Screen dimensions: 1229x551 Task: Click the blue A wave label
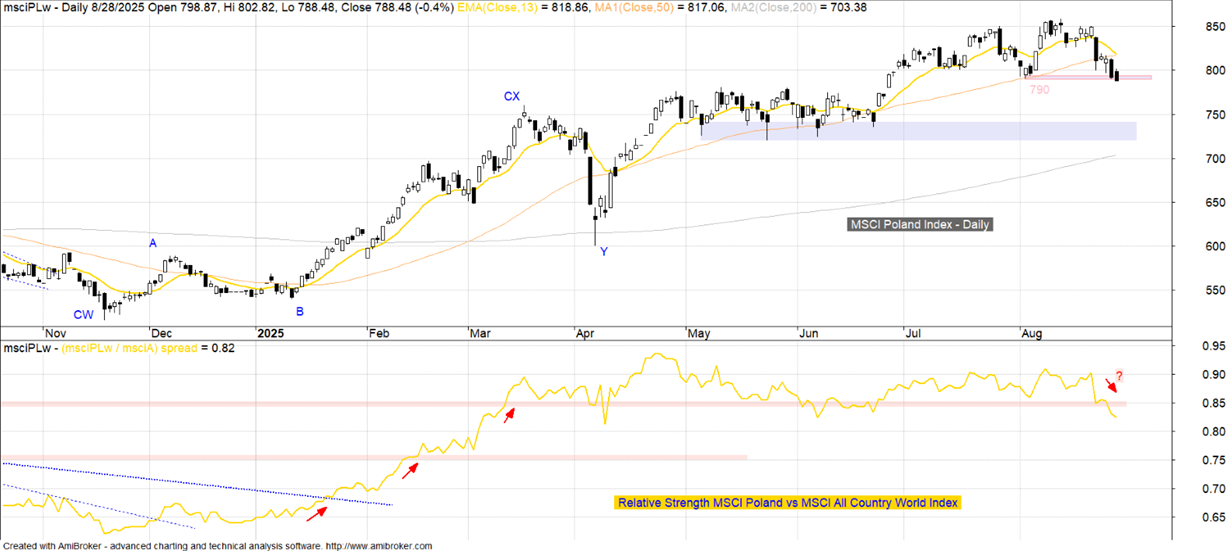pyautogui.click(x=153, y=243)
